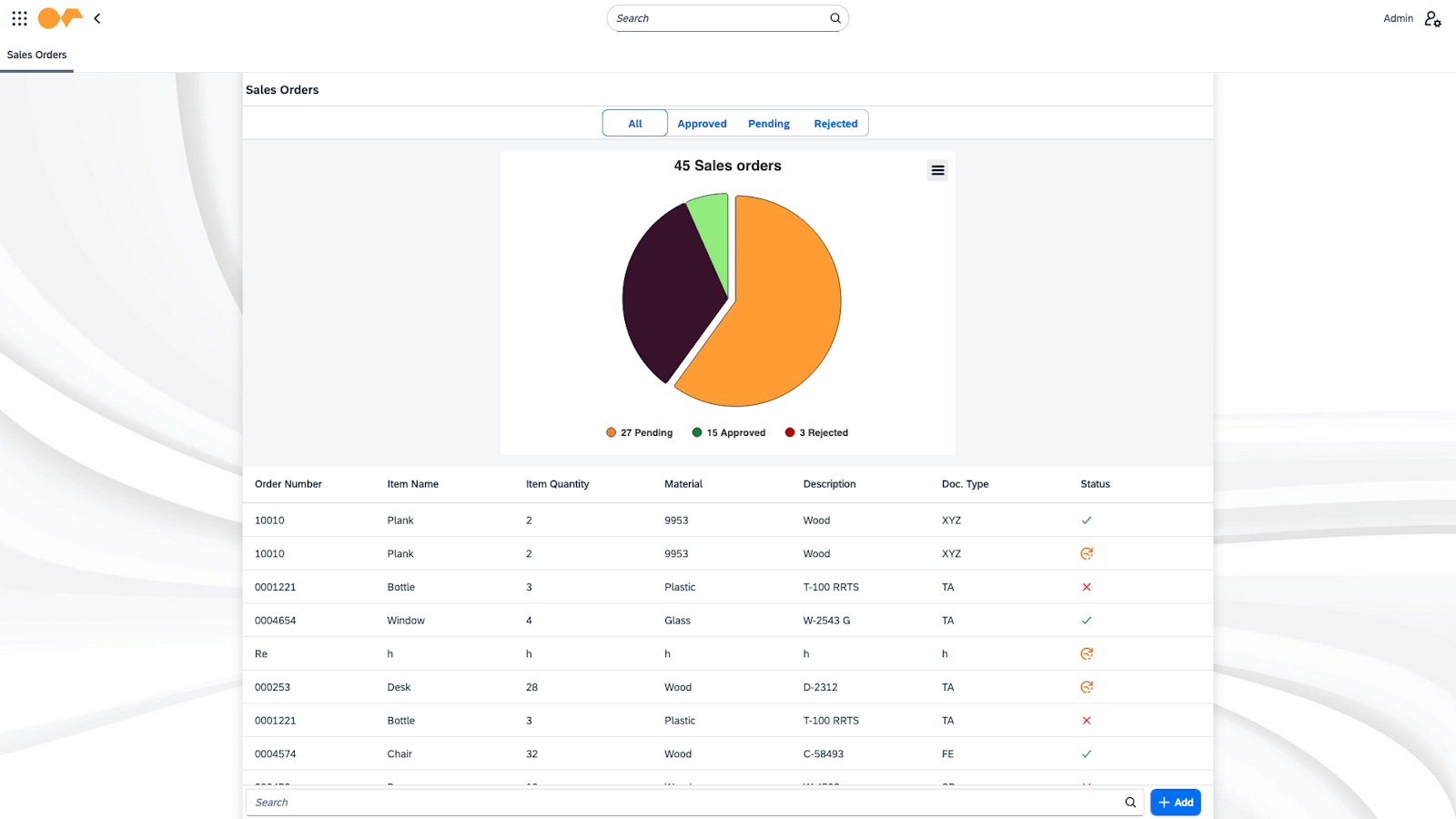Click the green checkmark status for order 10010
1456x819 pixels.
click(x=1087, y=520)
